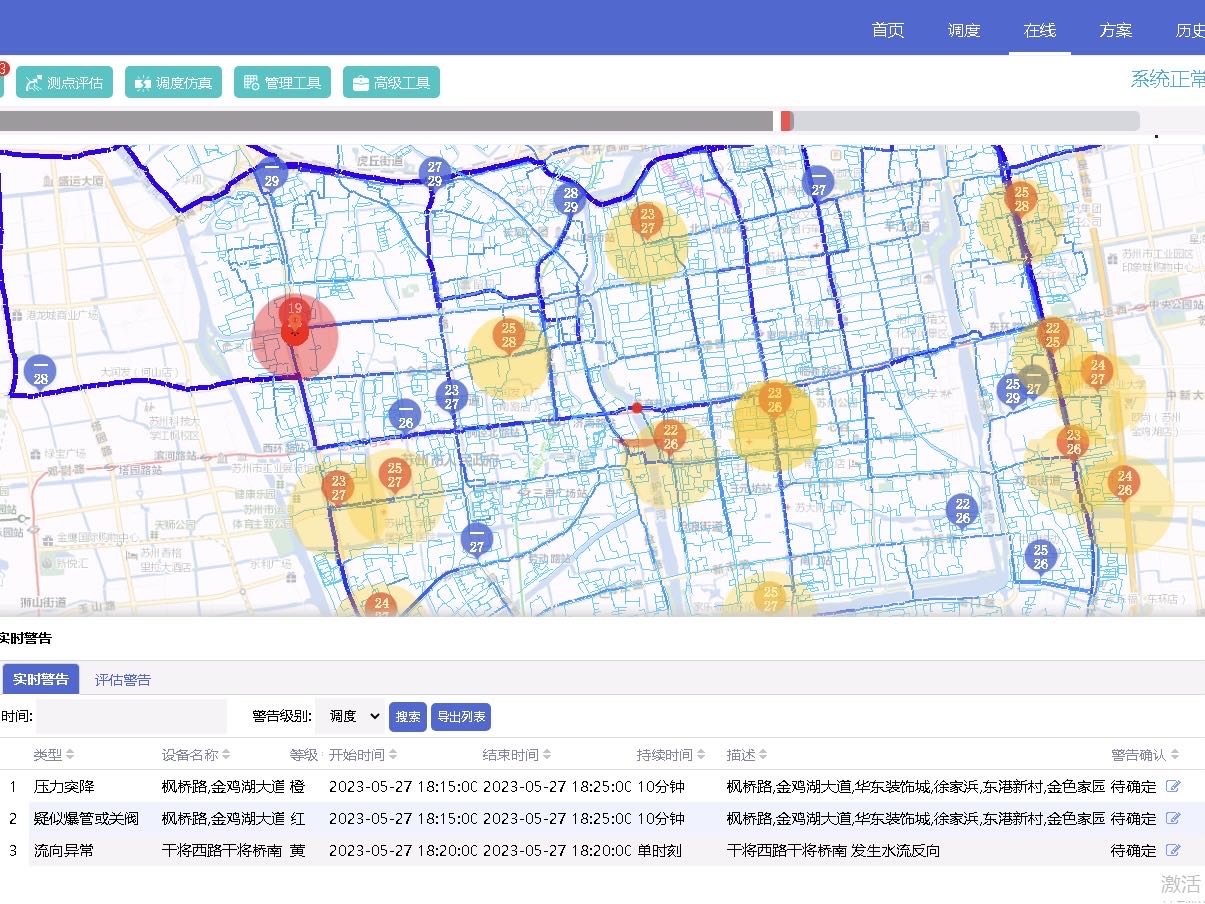Click the blue 28/29 map marker
The width and height of the screenshot is (1205, 904).
click(570, 199)
